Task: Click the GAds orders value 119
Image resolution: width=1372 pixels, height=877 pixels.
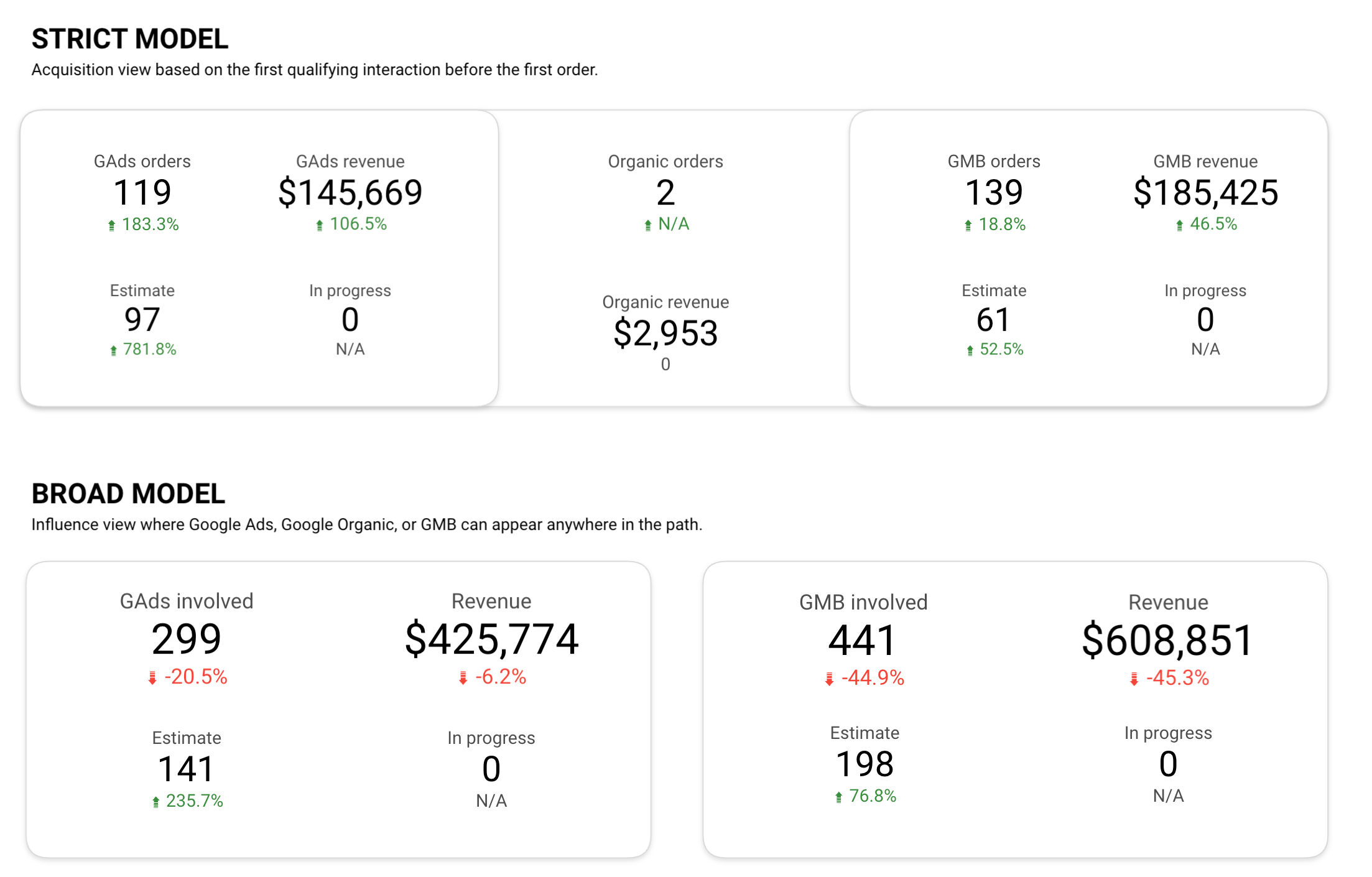Action: click(x=142, y=192)
